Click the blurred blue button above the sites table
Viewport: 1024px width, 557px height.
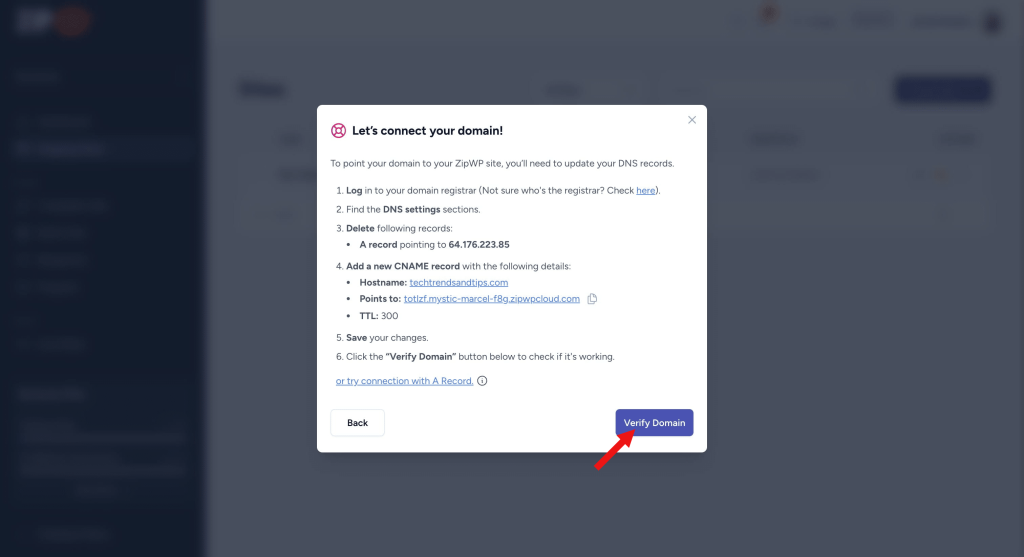942,90
